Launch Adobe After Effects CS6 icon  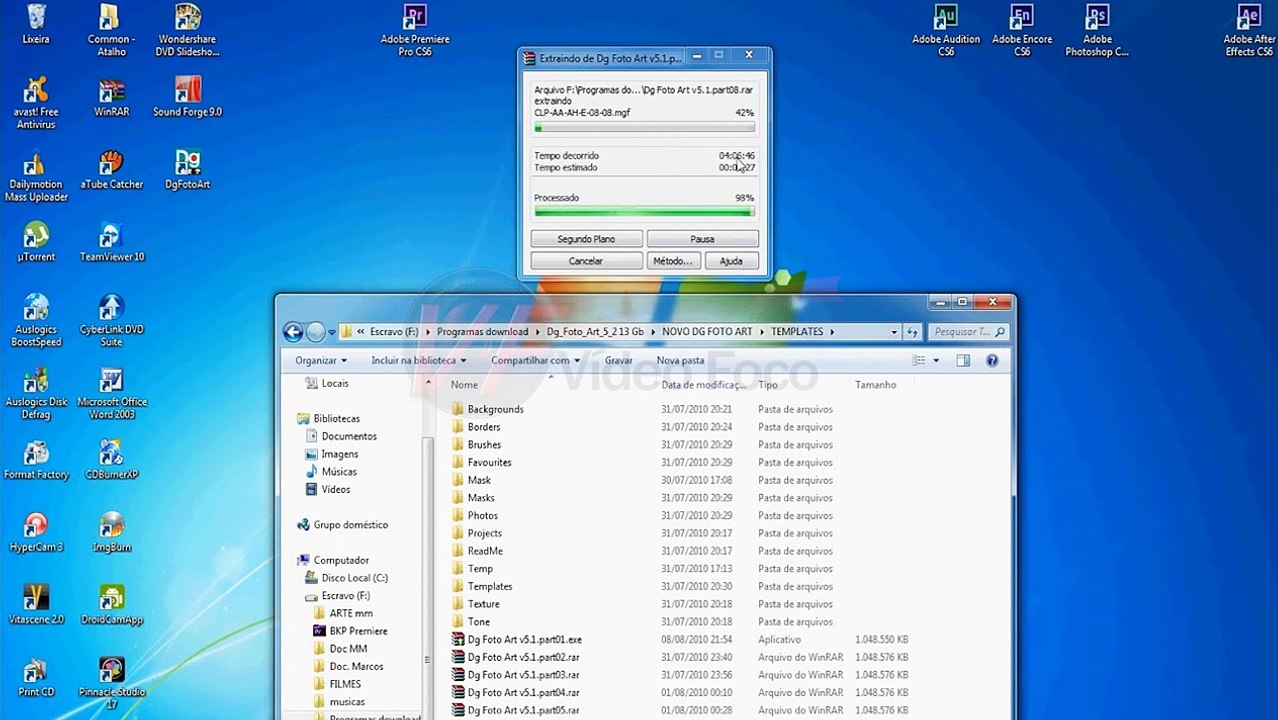pyautogui.click(x=1249, y=30)
